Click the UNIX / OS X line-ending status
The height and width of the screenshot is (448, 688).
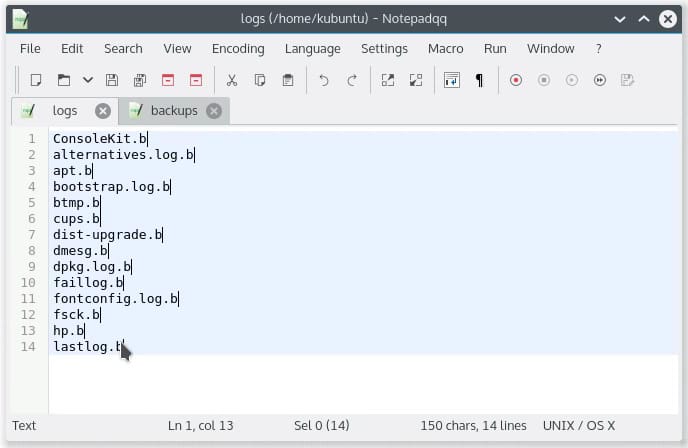(x=579, y=426)
